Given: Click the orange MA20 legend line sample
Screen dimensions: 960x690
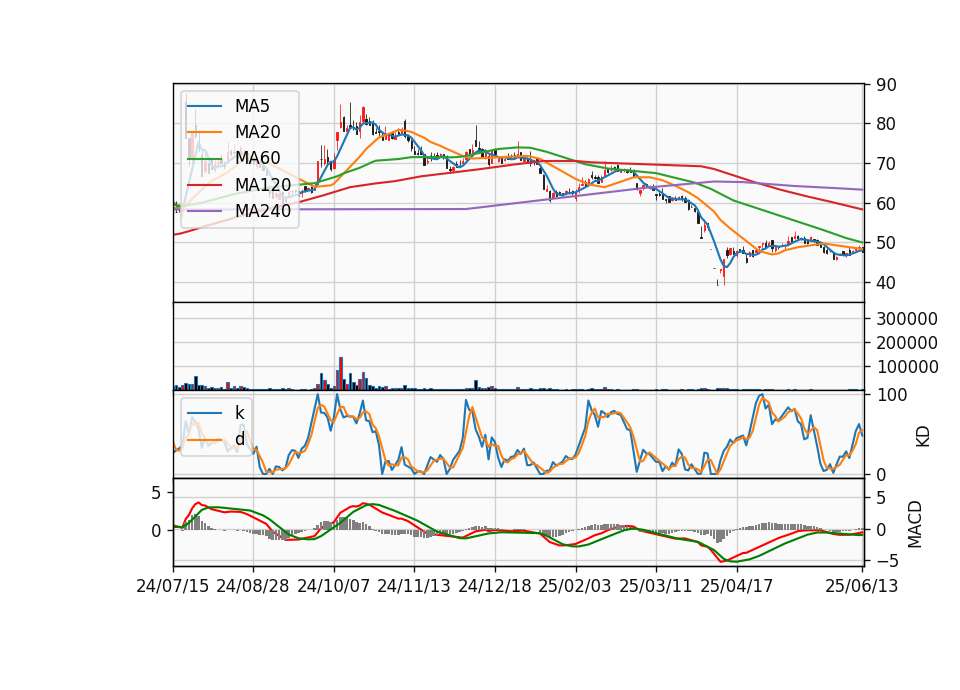Looking at the screenshot, I should pos(204,132).
